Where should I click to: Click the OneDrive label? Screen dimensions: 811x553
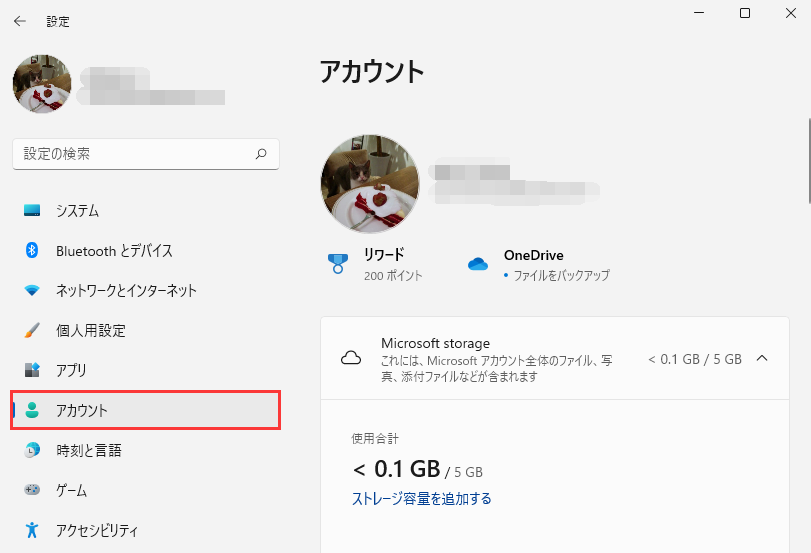click(534, 255)
